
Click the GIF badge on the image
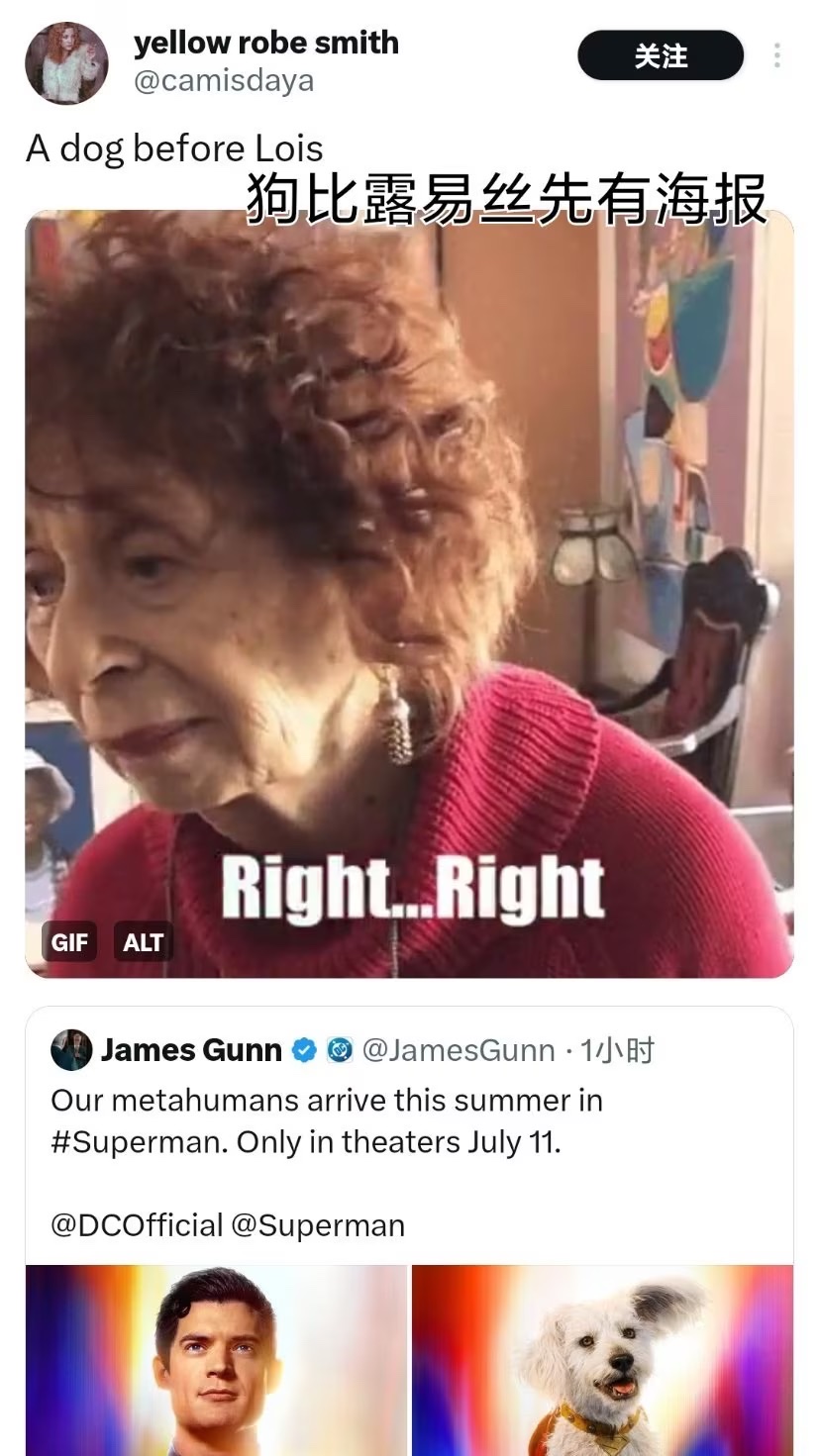[69, 942]
